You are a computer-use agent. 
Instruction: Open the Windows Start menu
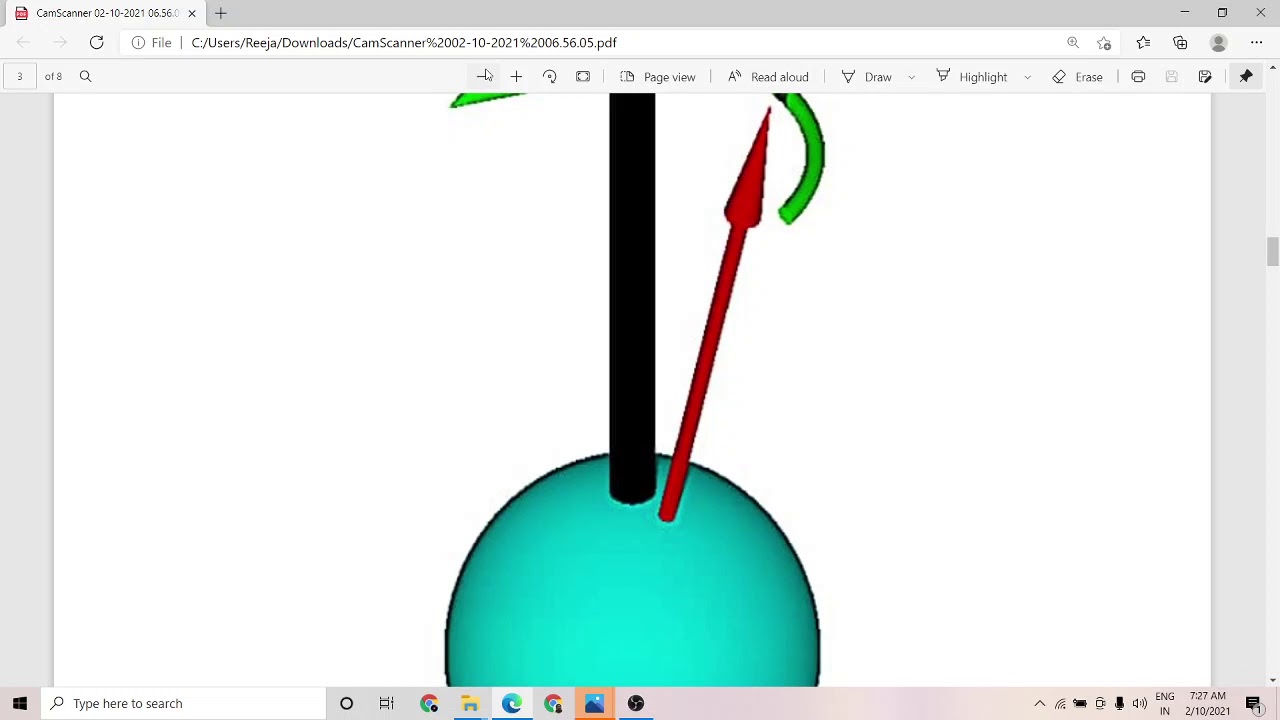[20, 703]
